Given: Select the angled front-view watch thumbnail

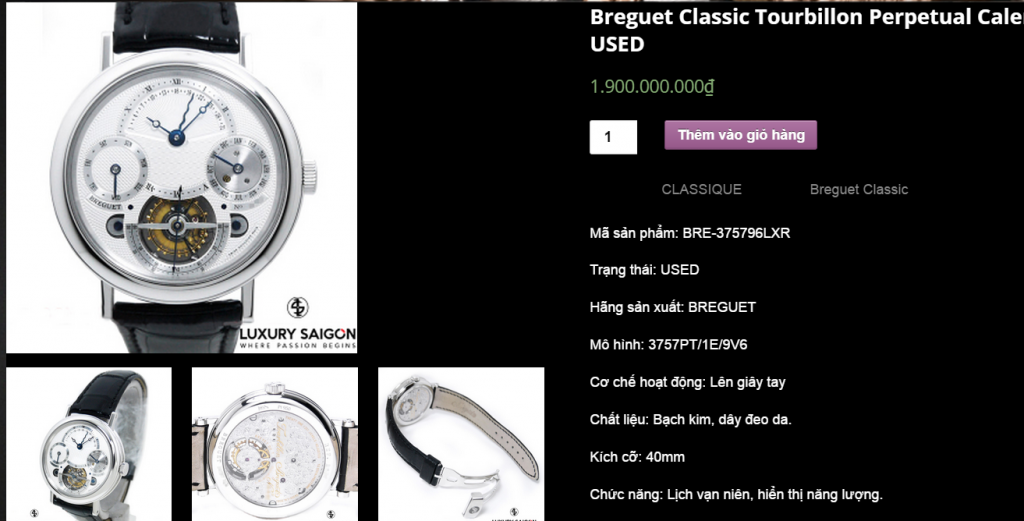Looking at the screenshot, I should coord(89,444).
